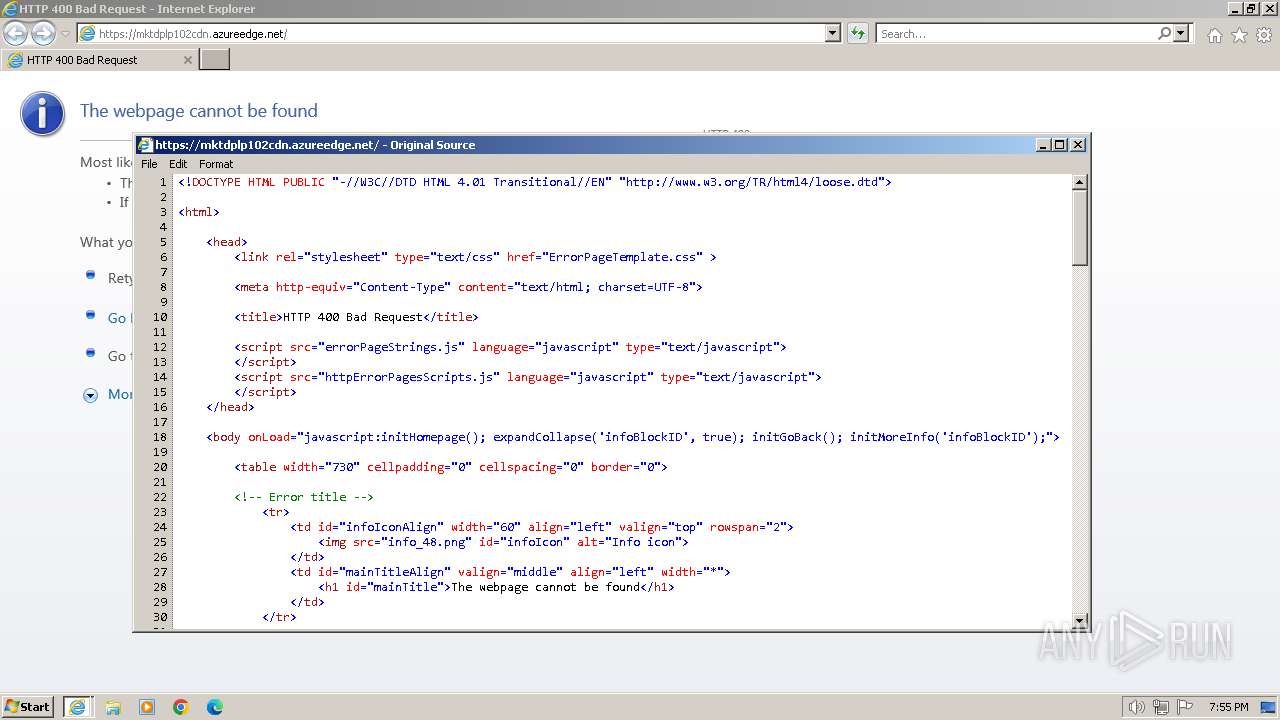The image size is (1280, 720).
Task: Expand the More information arrow icon
Action: tap(90, 395)
